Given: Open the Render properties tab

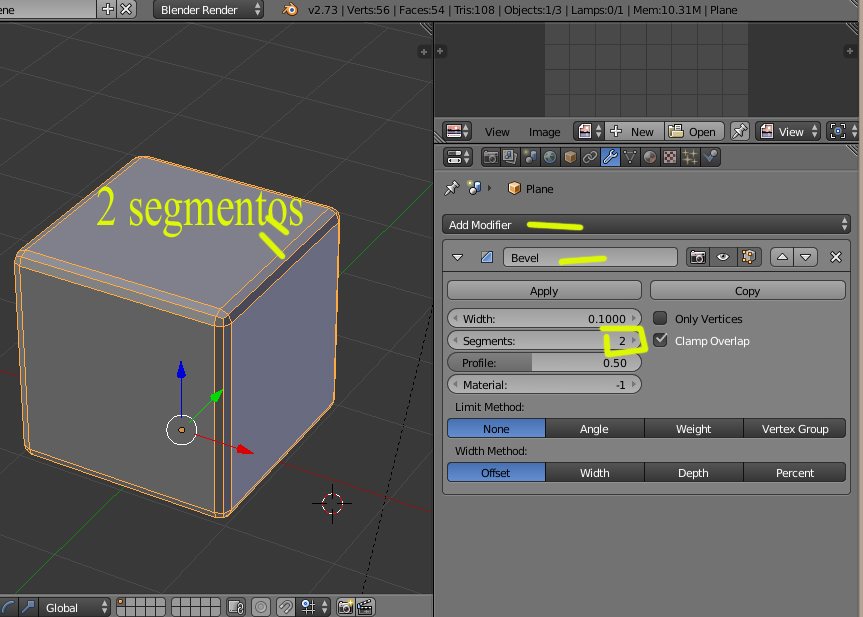Looking at the screenshot, I should (490, 157).
